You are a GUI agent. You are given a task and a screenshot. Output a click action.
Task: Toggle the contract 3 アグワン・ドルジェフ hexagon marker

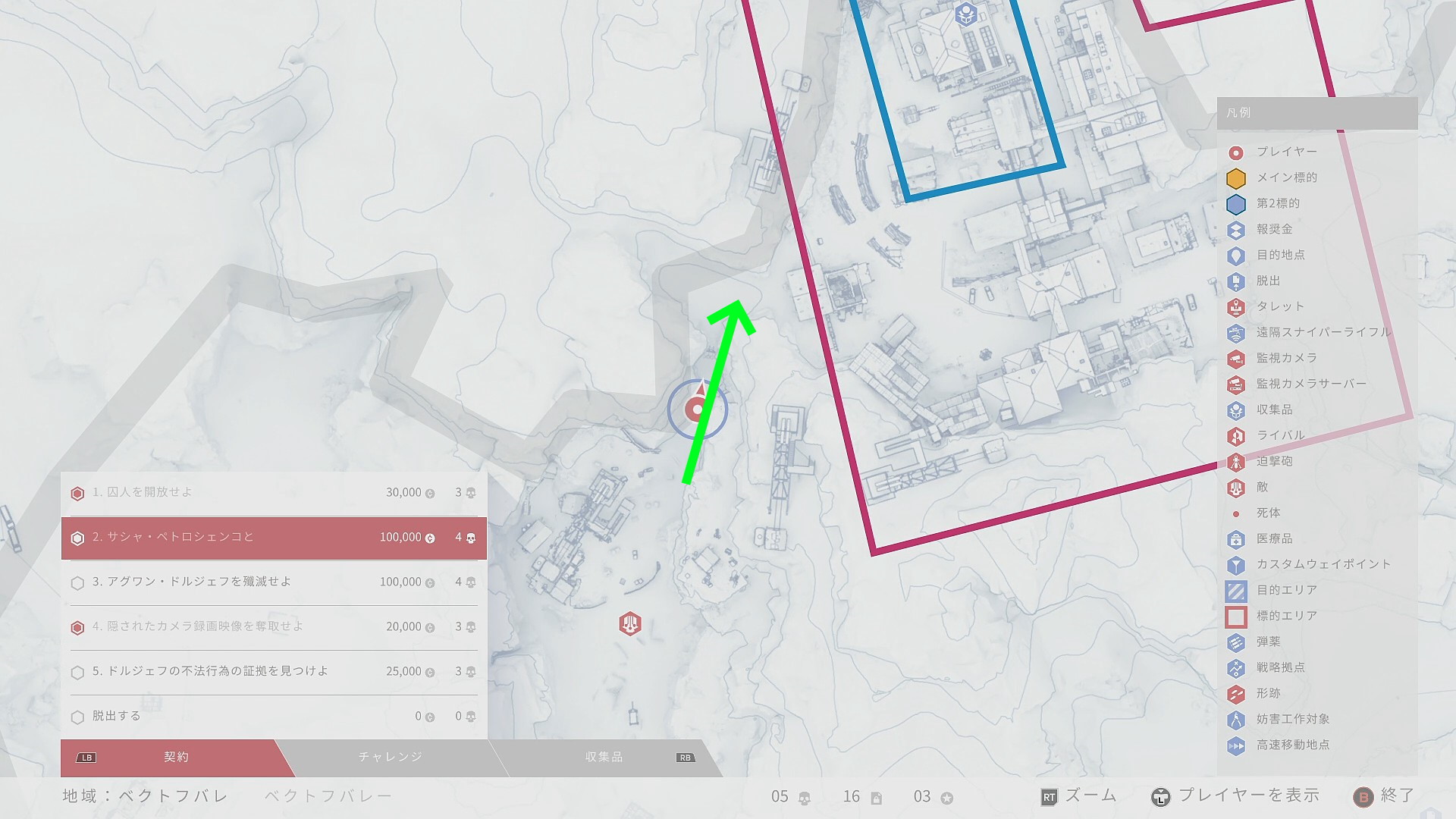click(77, 582)
